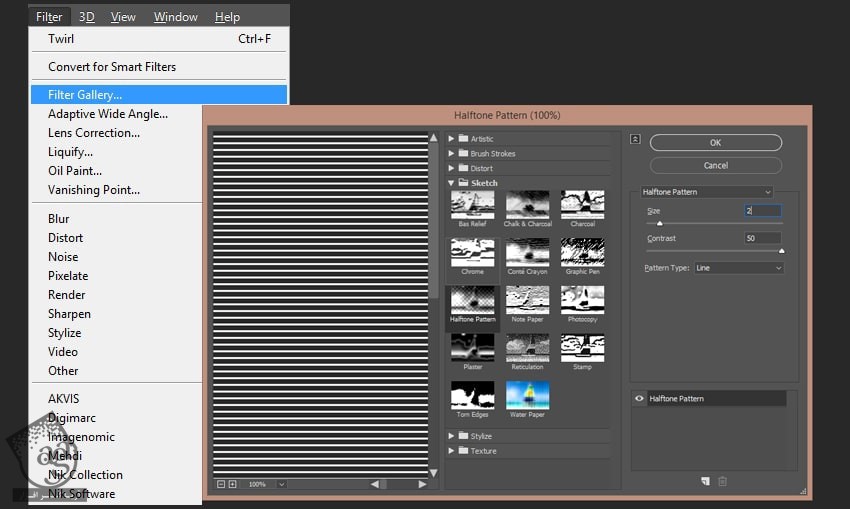Choose Liquify from the Filter menu
Image resolution: width=850 pixels, height=509 pixels.
[70, 152]
